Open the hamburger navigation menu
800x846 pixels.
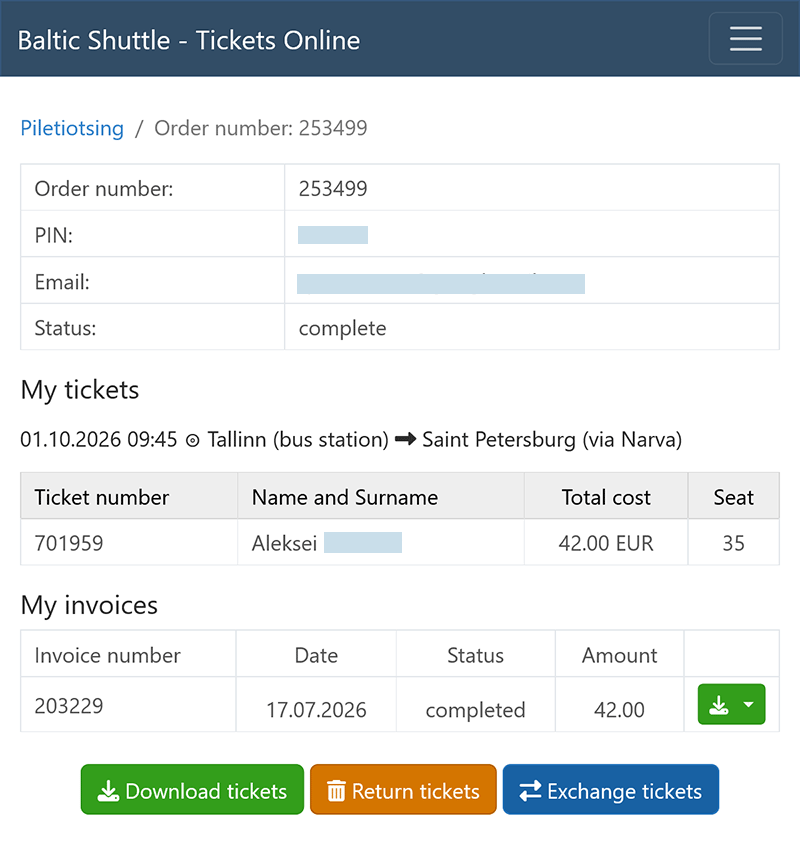click(x=746, y=39)
